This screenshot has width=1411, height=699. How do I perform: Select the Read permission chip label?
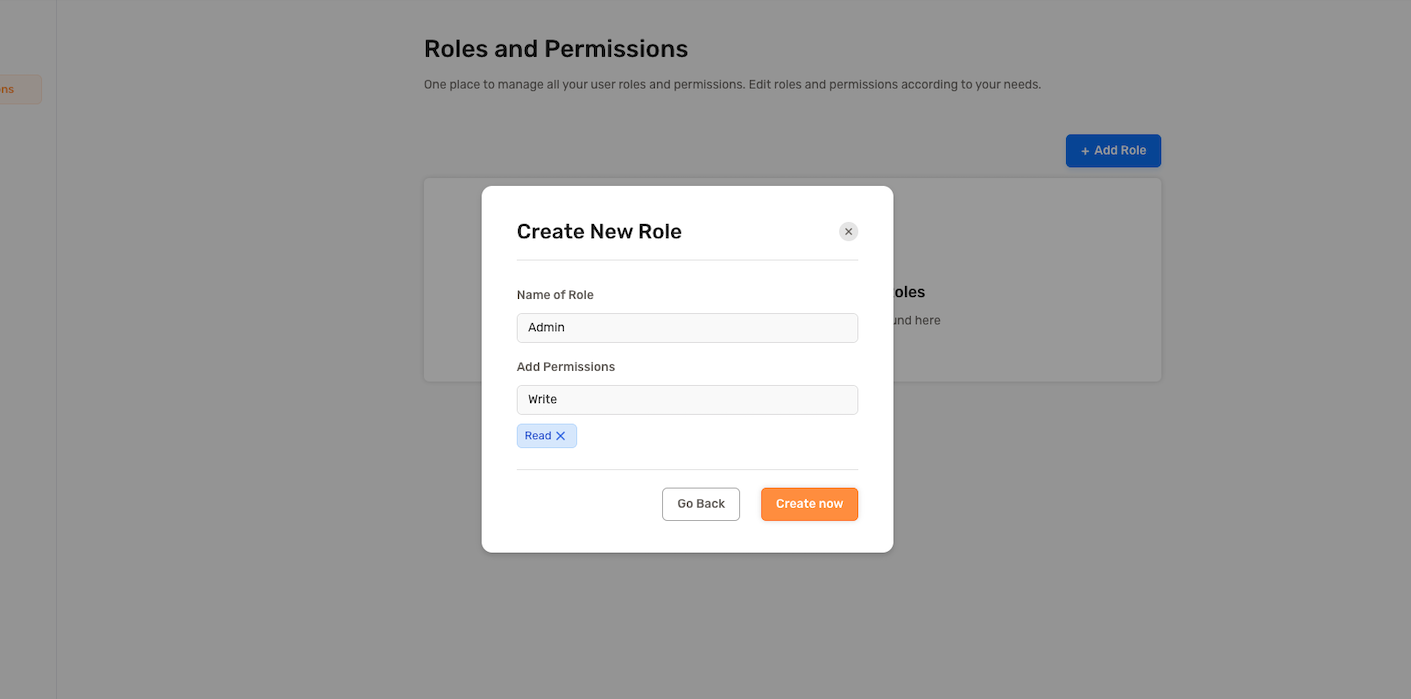point(538,436)
